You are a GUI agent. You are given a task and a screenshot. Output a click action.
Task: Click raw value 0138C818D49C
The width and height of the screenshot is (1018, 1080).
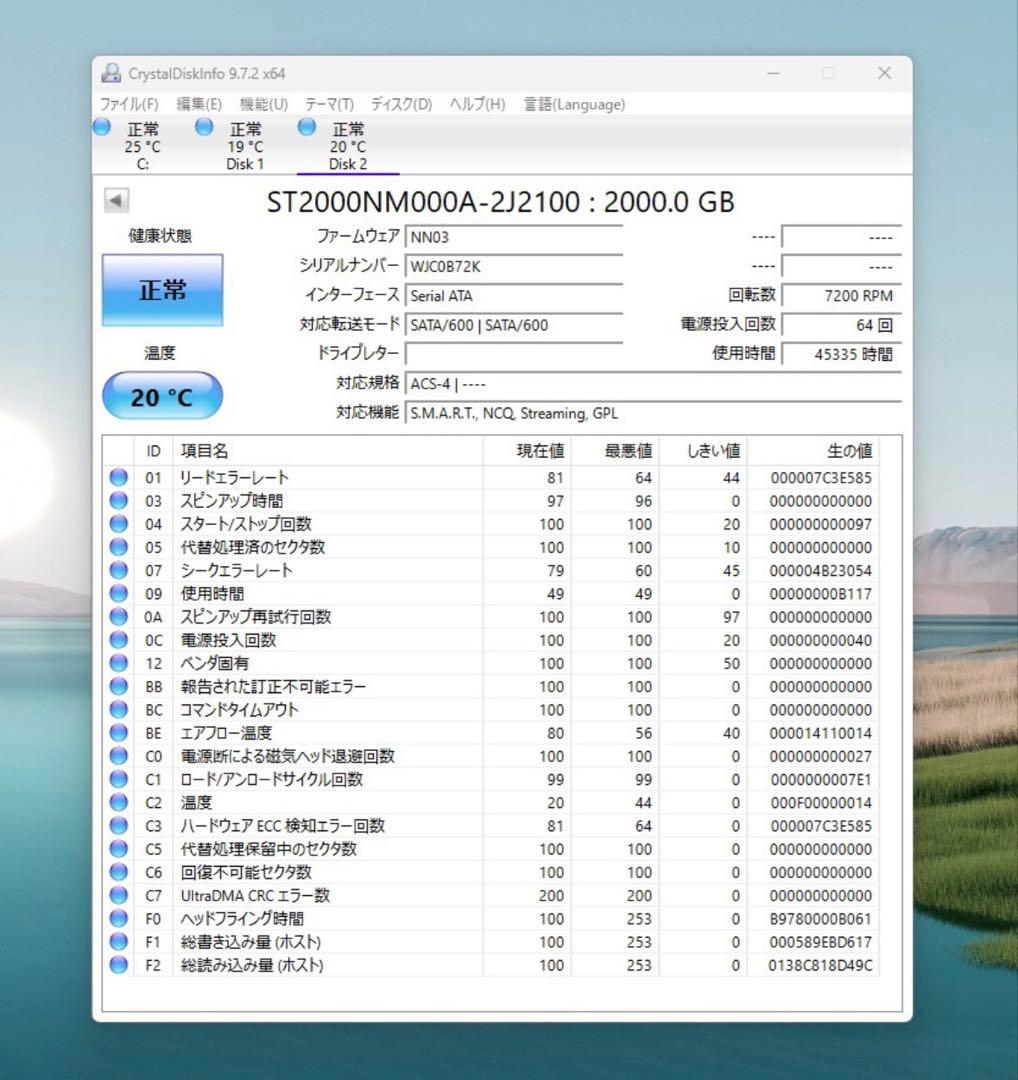tap(820, 965)
